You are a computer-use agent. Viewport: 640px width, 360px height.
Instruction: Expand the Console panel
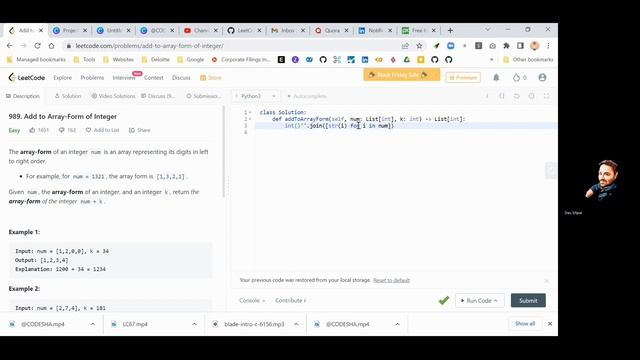[x=252, y=300]
